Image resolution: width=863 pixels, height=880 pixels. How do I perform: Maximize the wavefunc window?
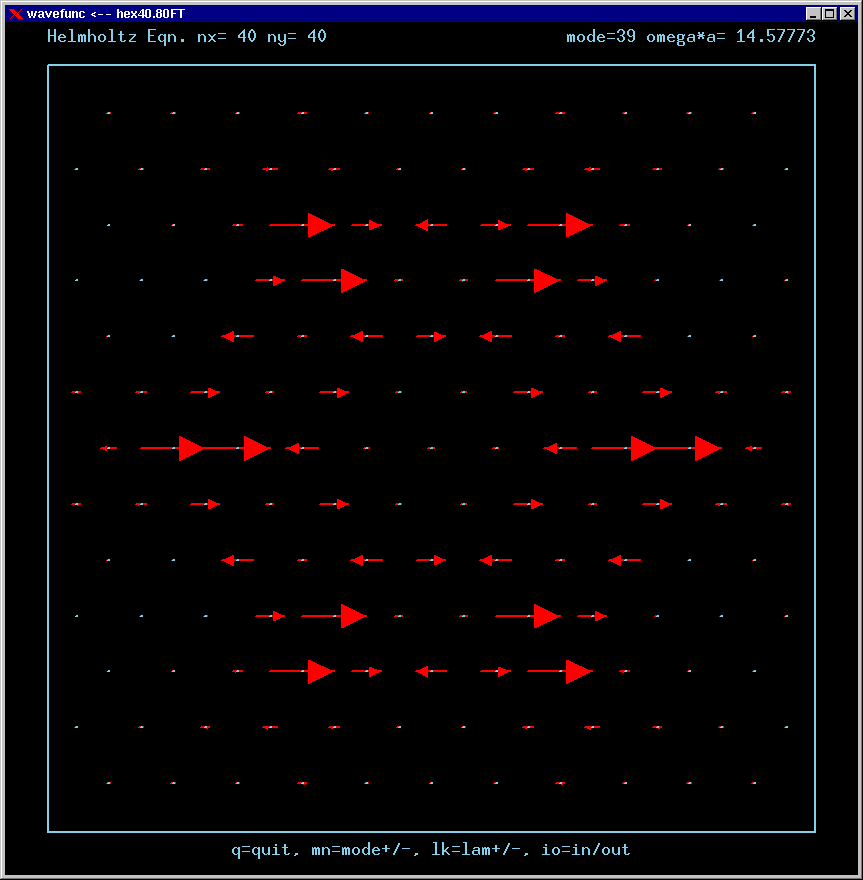[829, 14]
